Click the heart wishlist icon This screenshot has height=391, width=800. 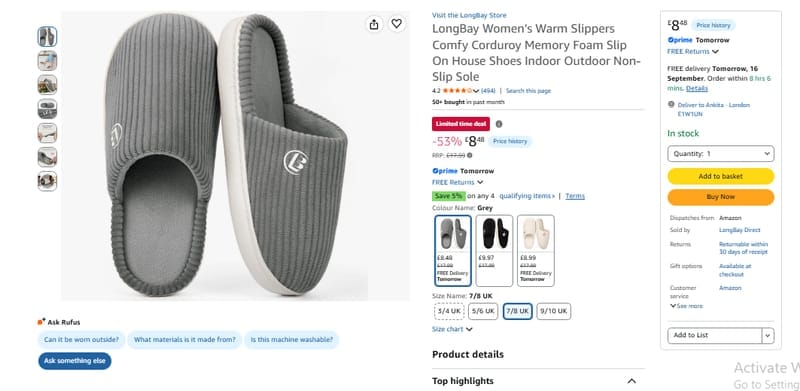[396, 23]
